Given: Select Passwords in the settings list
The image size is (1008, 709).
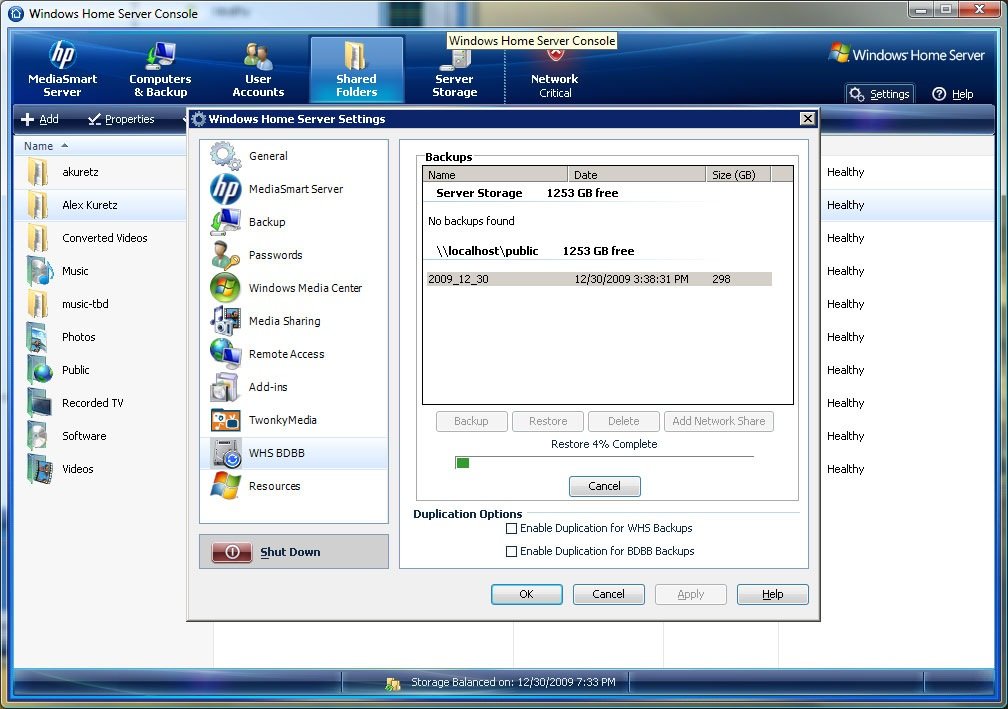Looking at the screenshot, I should [x=294, y=255].
